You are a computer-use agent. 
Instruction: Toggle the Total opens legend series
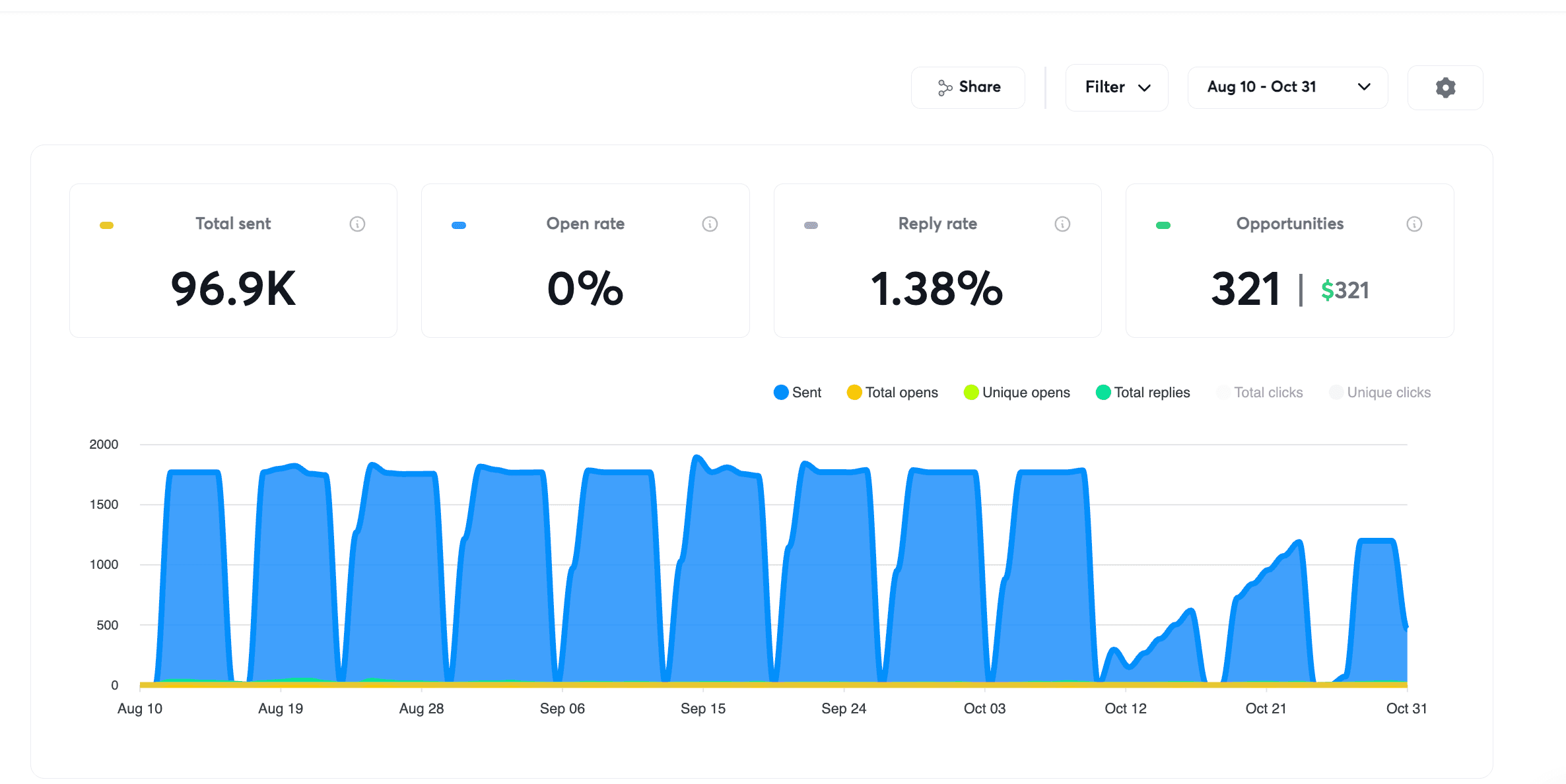click(x=893, y=393)
